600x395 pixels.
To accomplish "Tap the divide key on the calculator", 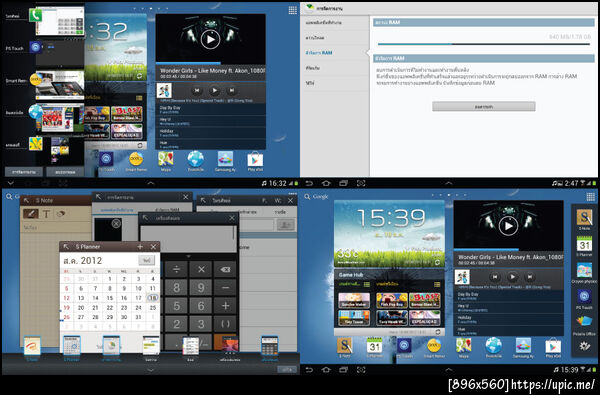I will pyautogui.click(x=176, y=269).
